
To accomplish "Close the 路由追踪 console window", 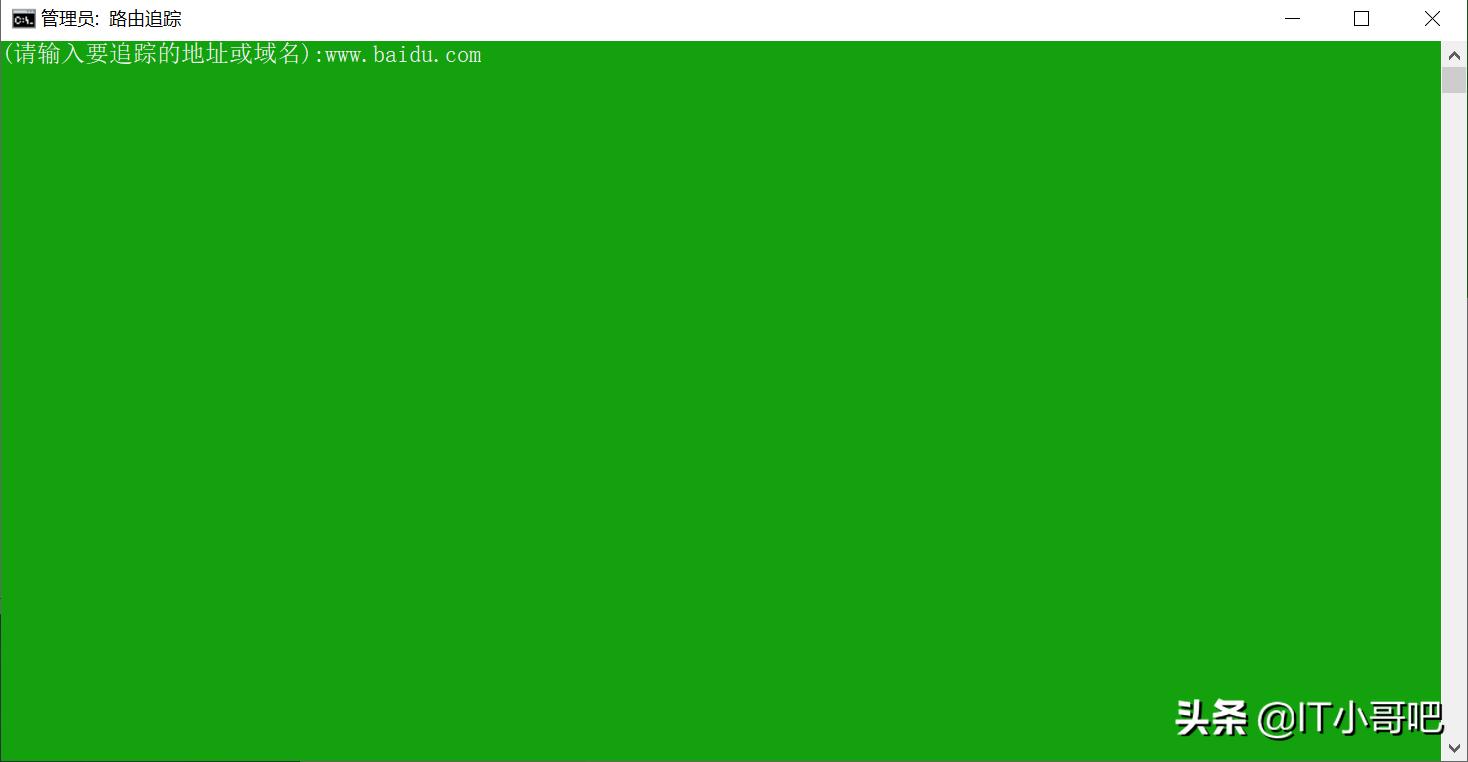I will 1431,19.
